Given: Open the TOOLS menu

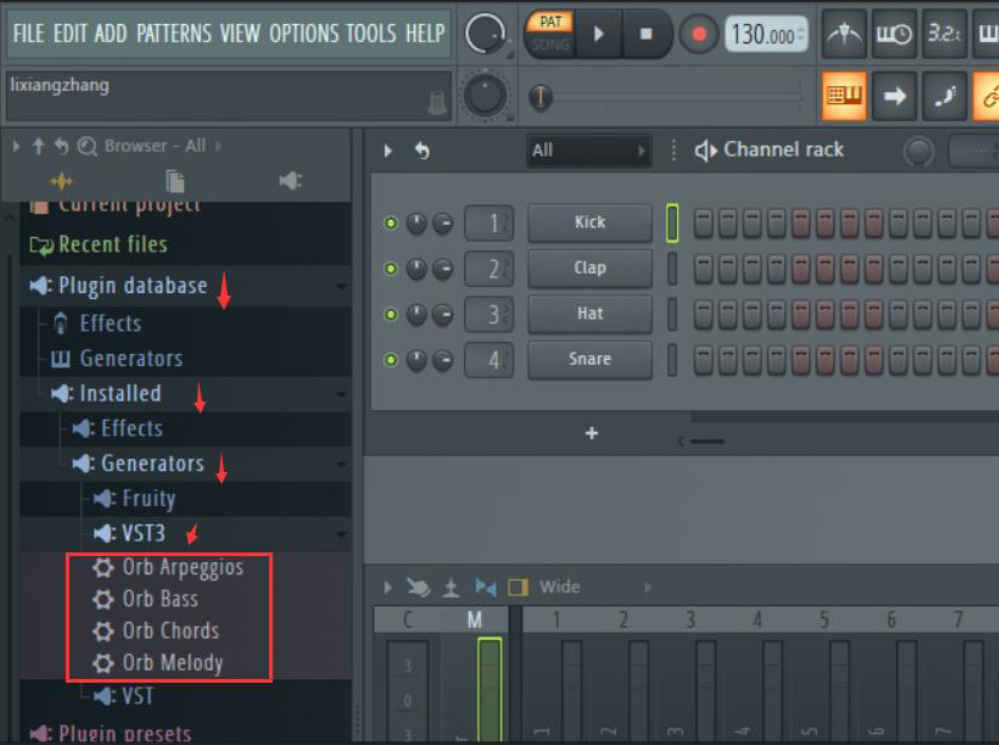Looking at the screenshot, I should (371, 34).
